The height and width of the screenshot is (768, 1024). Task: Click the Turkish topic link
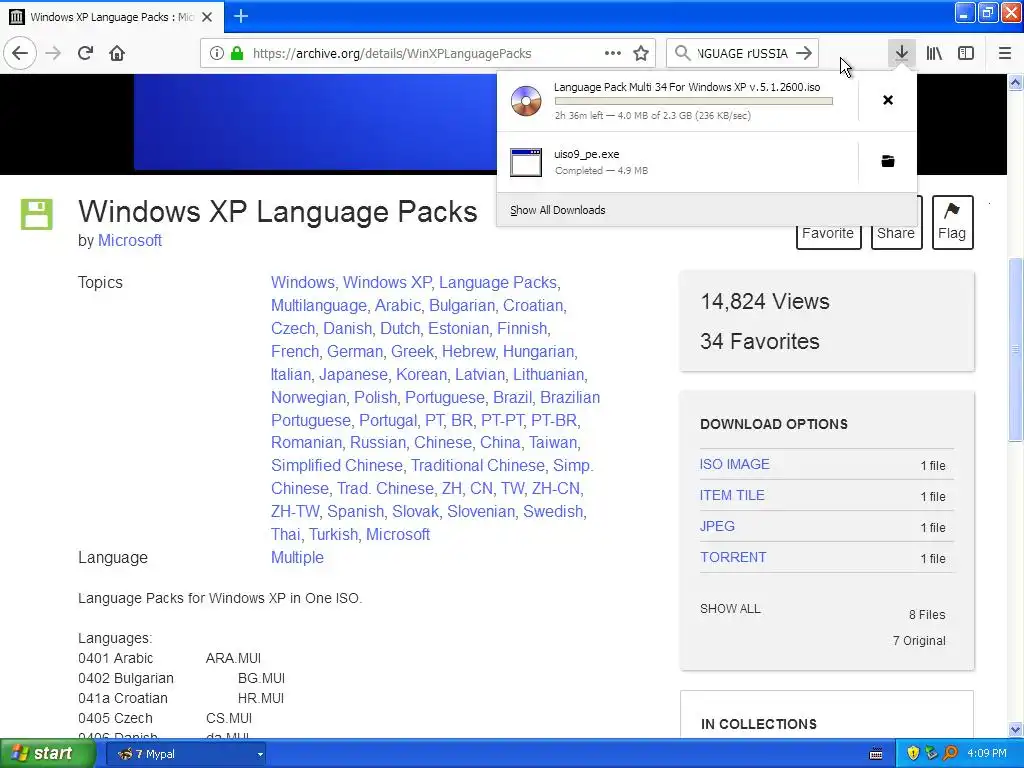333,534
